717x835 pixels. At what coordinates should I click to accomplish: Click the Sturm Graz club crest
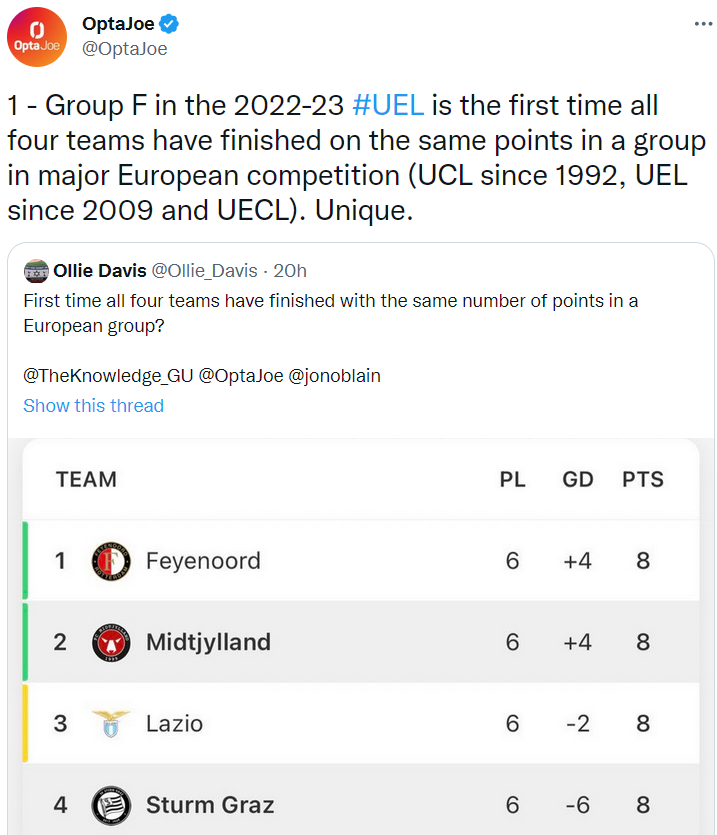click(110, 805)
